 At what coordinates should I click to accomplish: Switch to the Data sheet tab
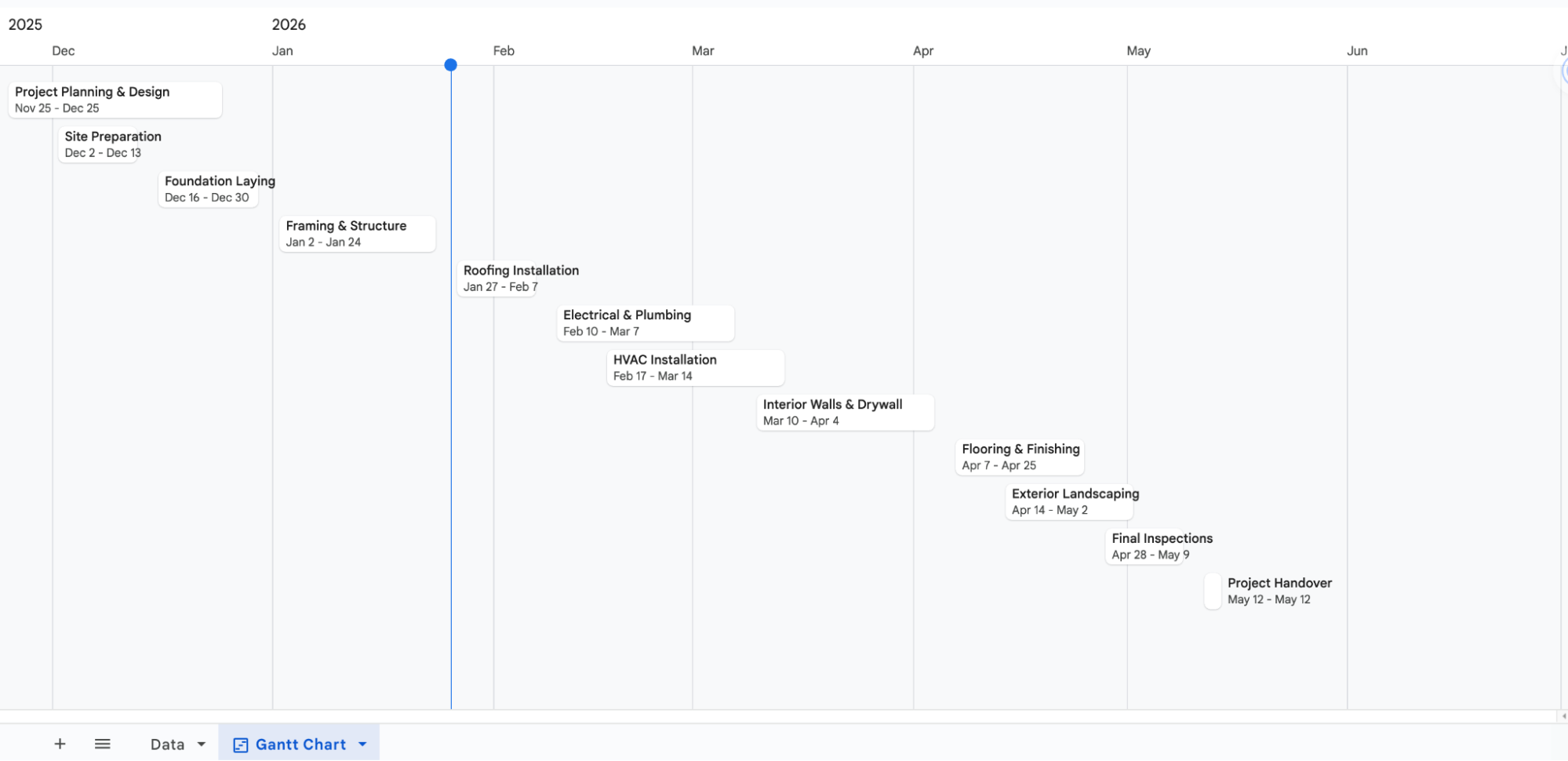pos(167,744)
